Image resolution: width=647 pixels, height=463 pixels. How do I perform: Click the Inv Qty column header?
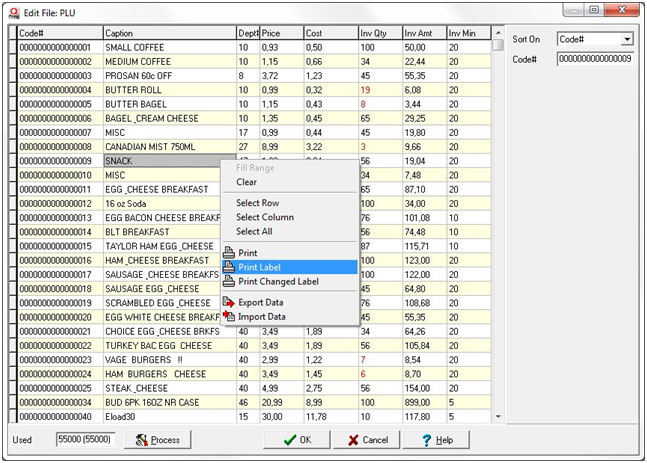click(x=380, y=33)
